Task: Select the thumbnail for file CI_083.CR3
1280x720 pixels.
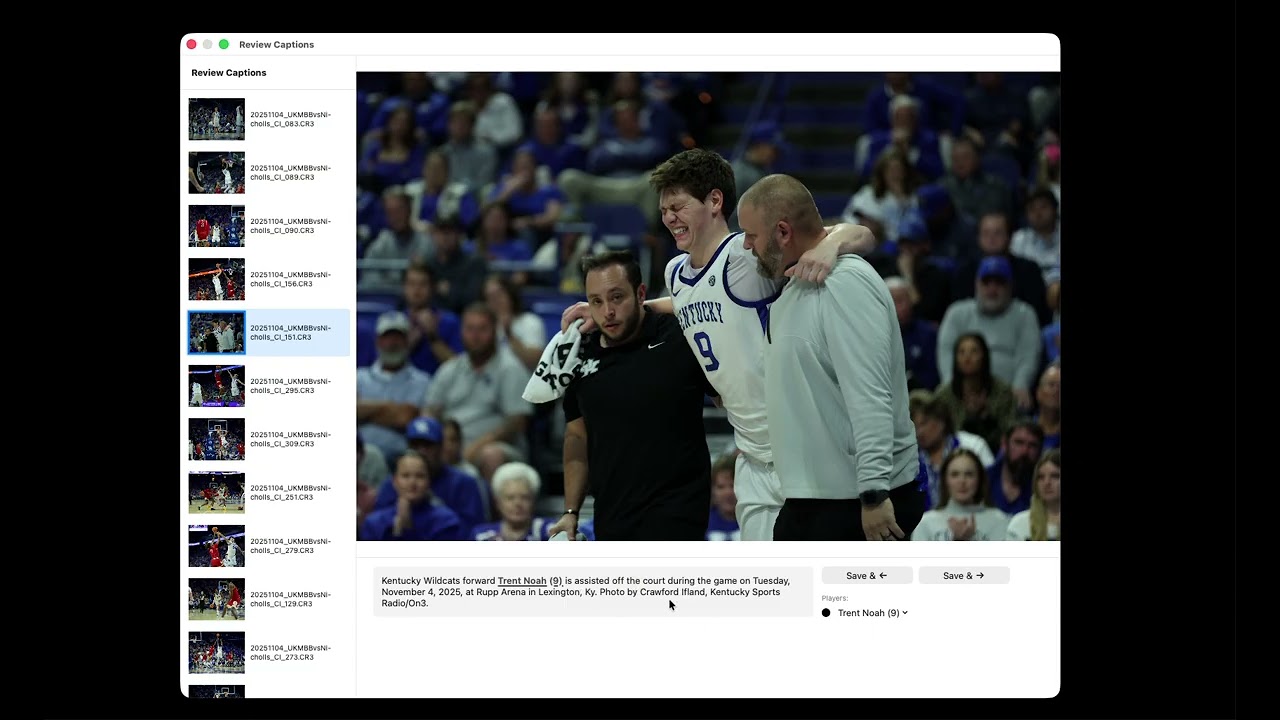Action: pos(217,119)
